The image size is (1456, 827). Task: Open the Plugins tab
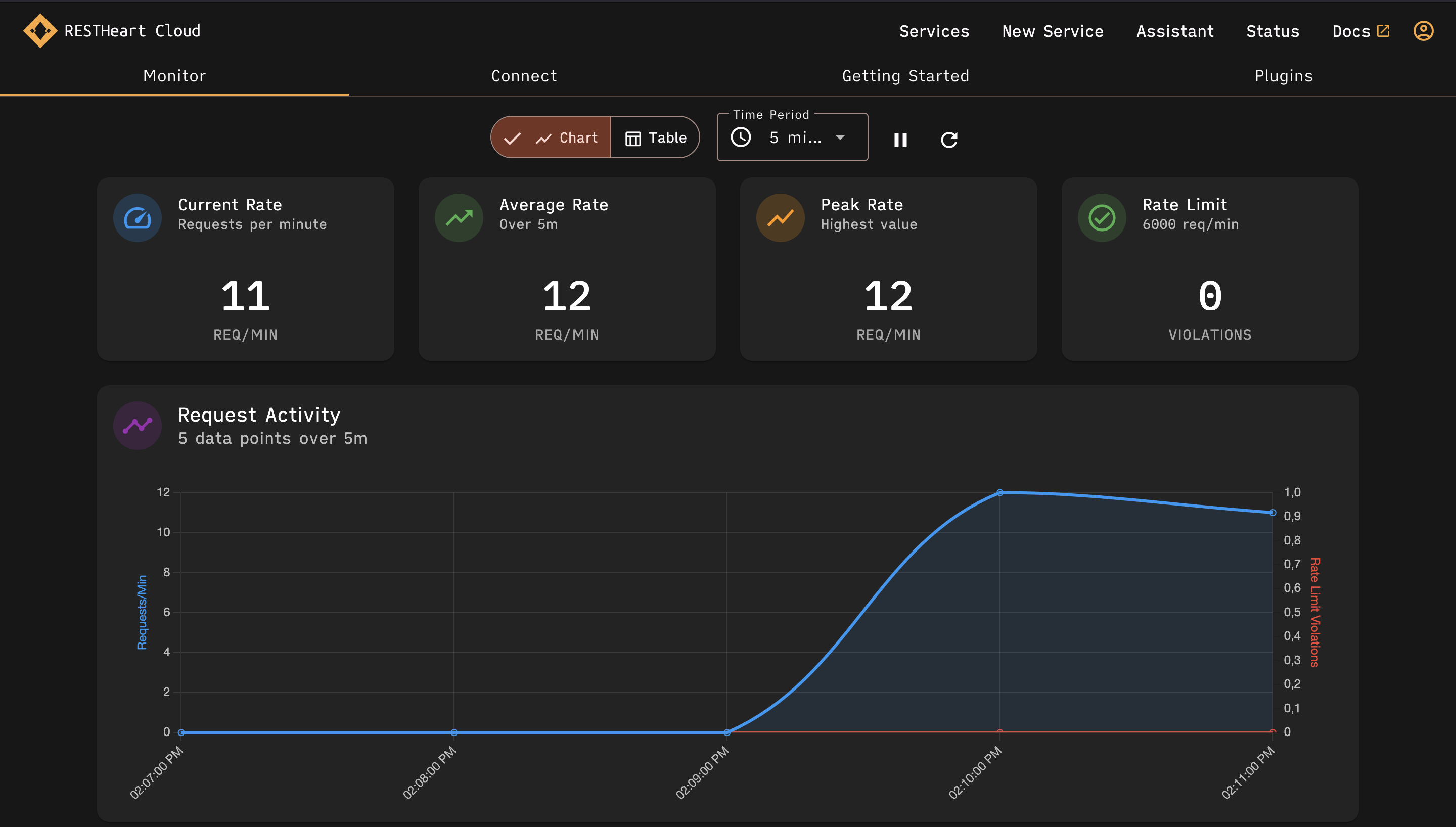point(1284,75)
